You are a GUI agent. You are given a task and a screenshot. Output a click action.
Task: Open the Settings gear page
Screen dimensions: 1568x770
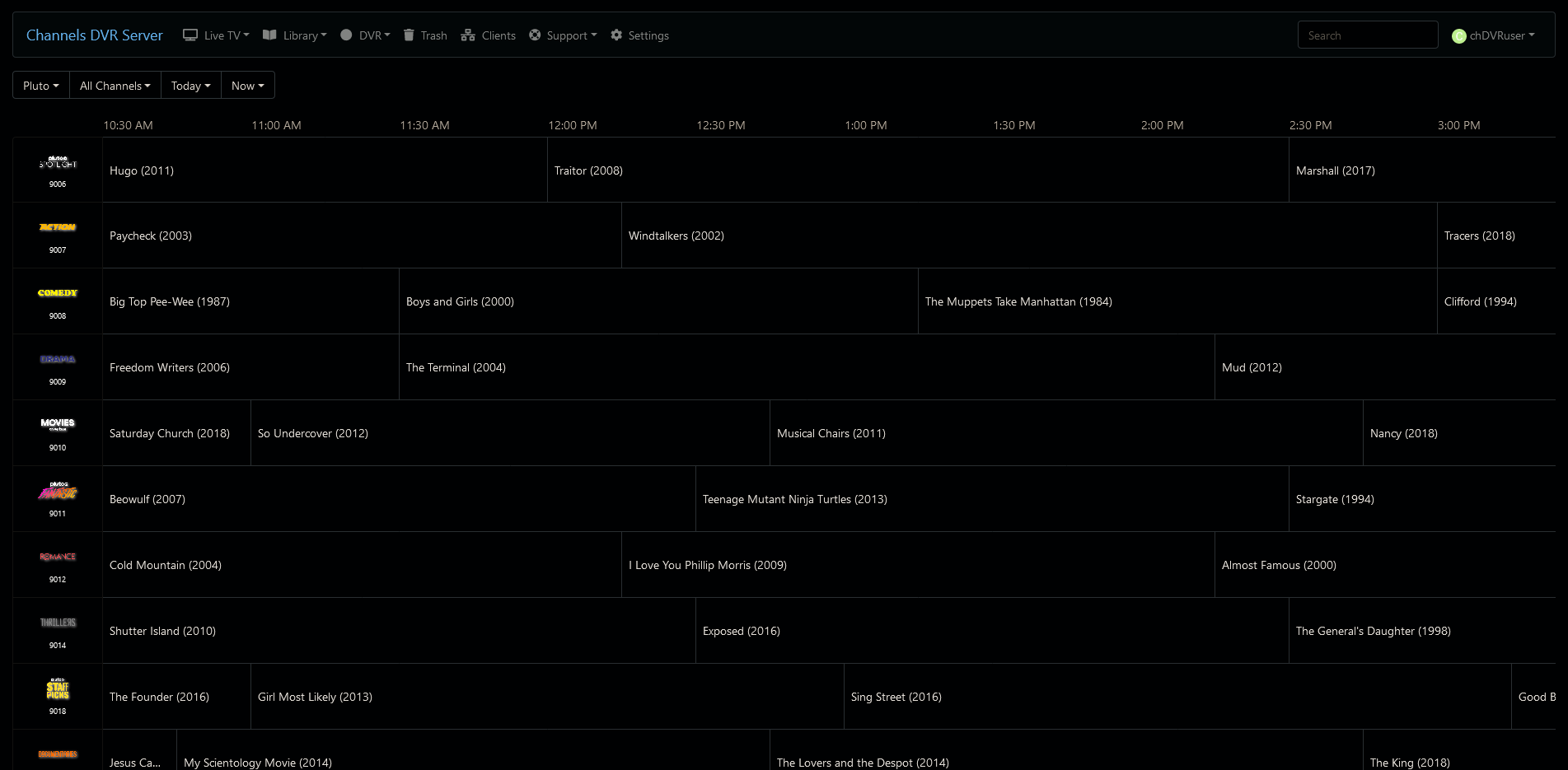click(639, 35)
